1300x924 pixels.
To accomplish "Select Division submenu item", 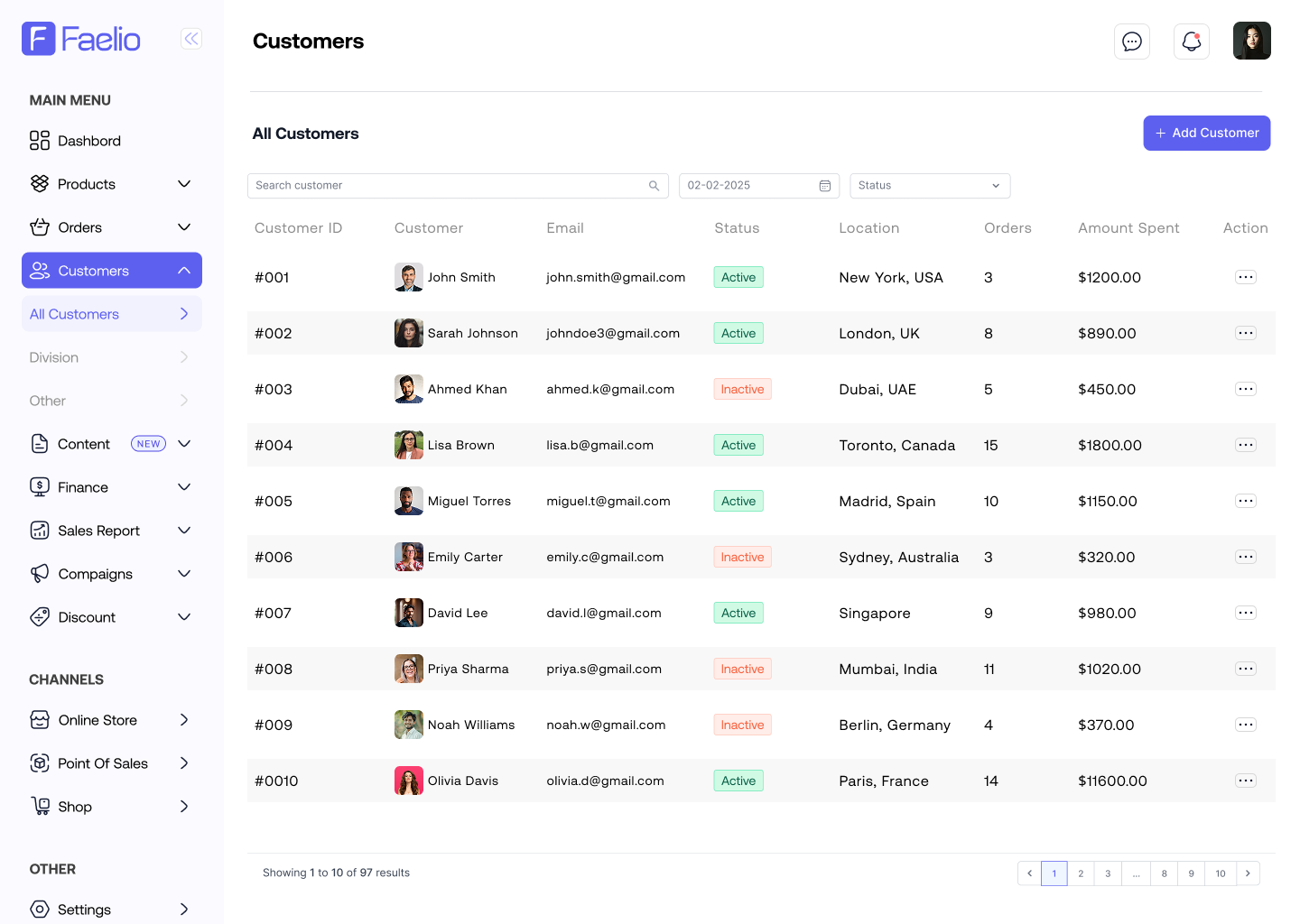I will coord(54,357).
